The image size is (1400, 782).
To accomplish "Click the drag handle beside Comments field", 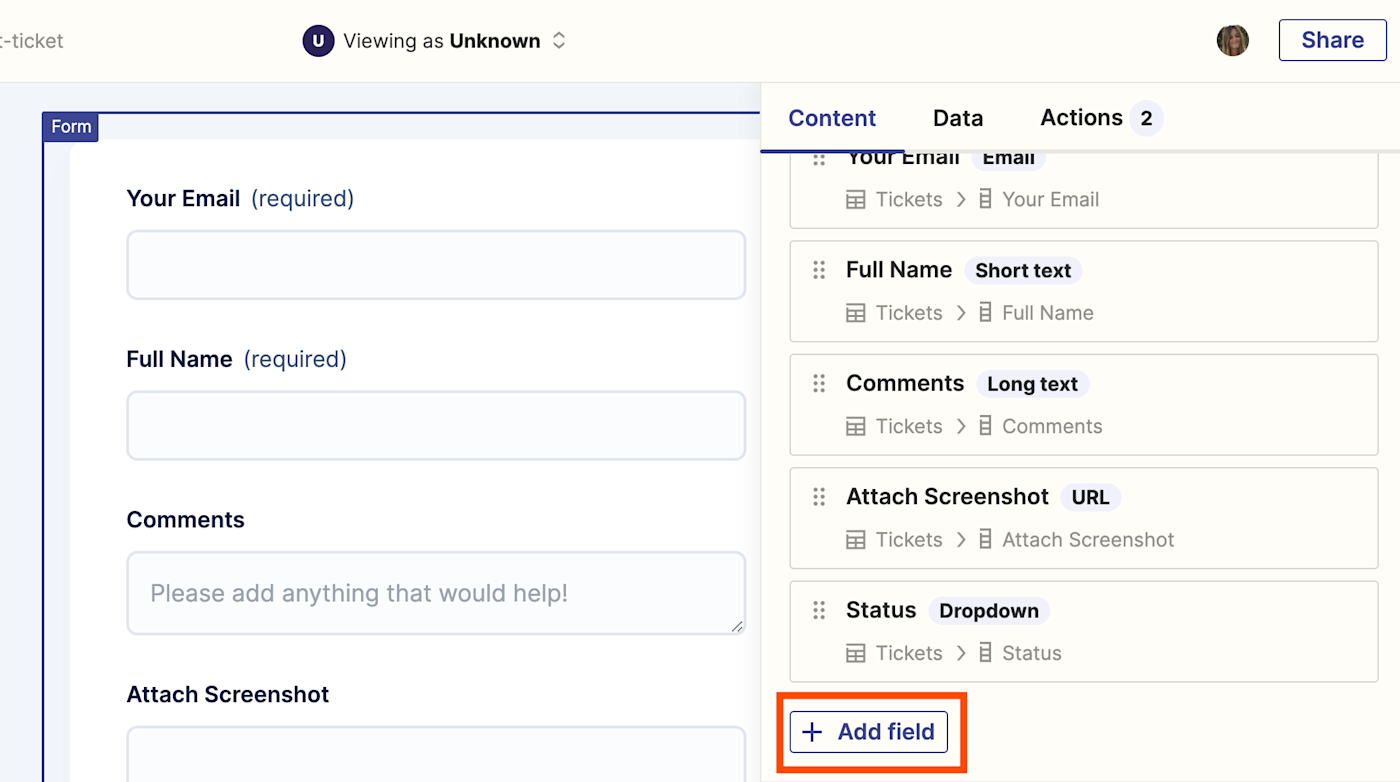I will pyautogui.click(x=819, y=383).
